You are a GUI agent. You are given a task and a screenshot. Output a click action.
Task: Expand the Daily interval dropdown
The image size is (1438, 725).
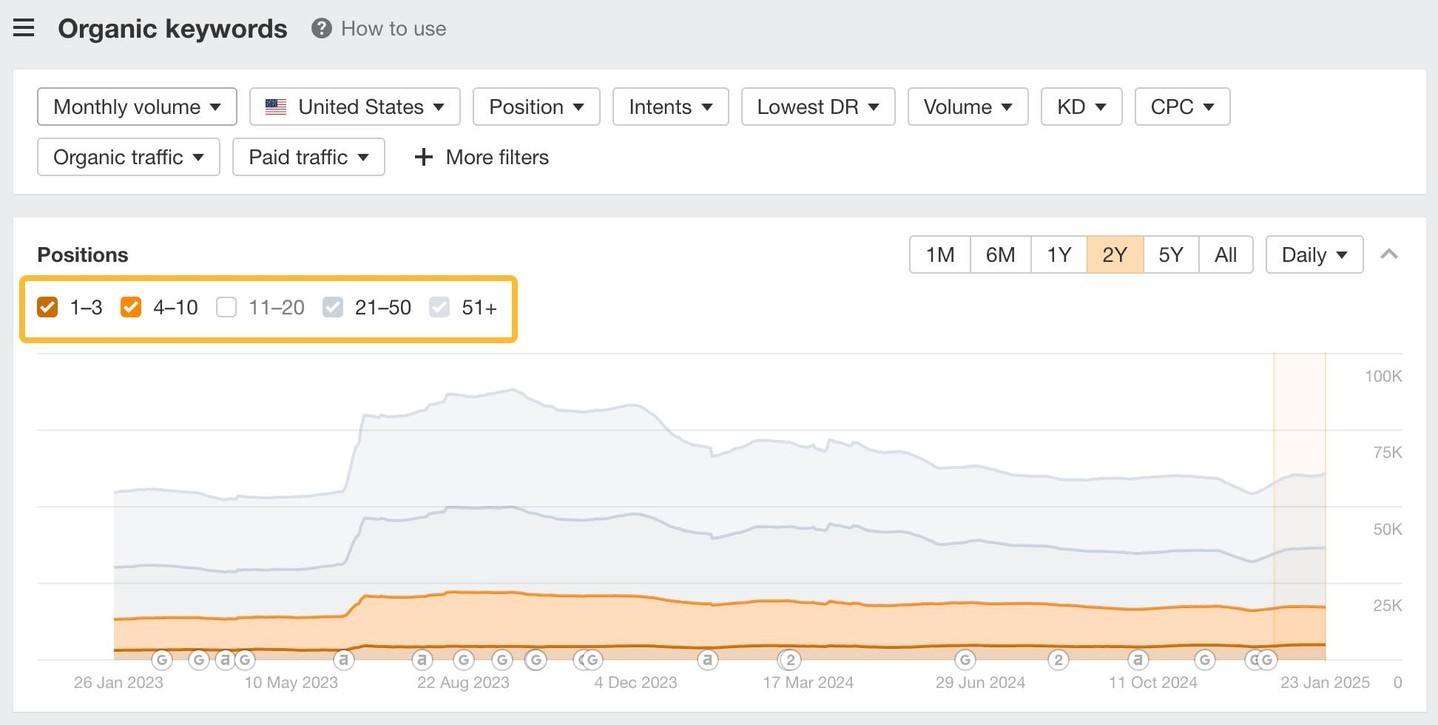(1314, 255)
